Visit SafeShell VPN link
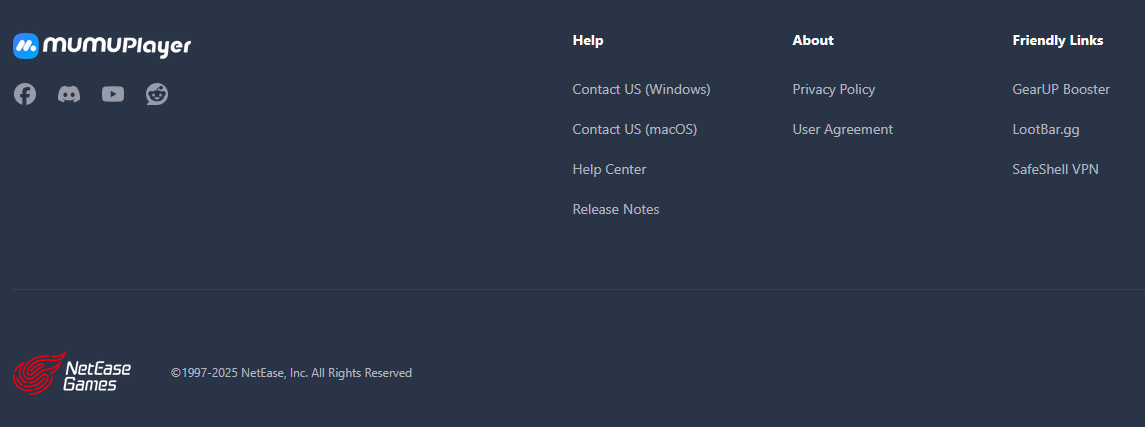This screenshot has height=427, width=1145. pyautogui.click(x=1055, y=169)
